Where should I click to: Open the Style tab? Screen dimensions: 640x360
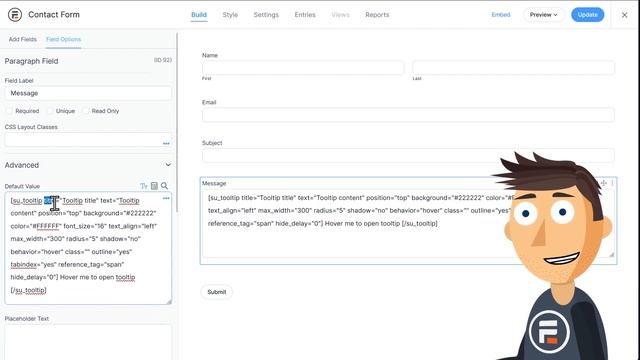tap(230, 15)
